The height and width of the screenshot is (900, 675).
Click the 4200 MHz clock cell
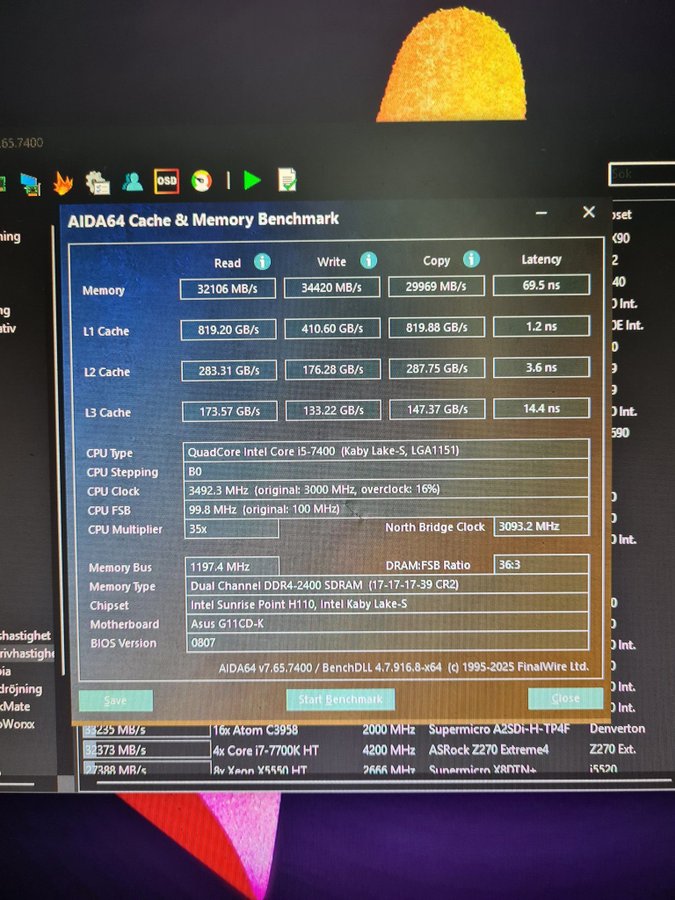389,750
